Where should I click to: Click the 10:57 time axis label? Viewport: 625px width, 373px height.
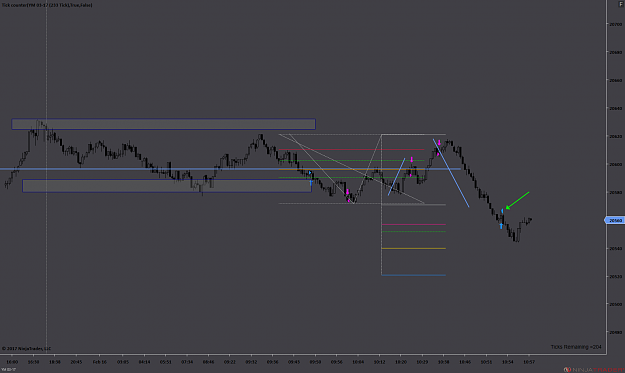point(529,362)
